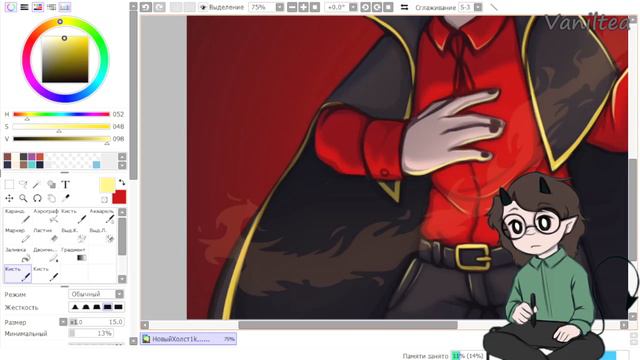Click the yellow foreground color box
Viewport: 640px width, 360px height.
point(107,185)
